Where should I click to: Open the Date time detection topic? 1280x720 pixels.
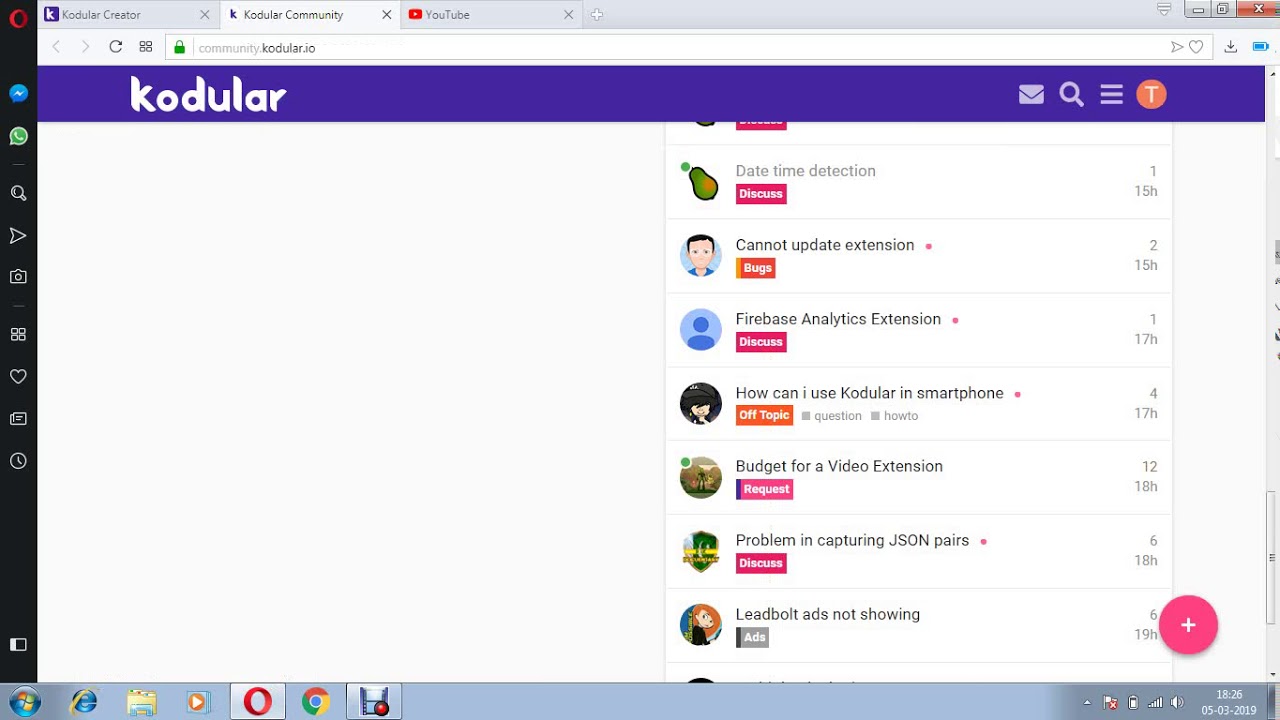coord(805,171)
